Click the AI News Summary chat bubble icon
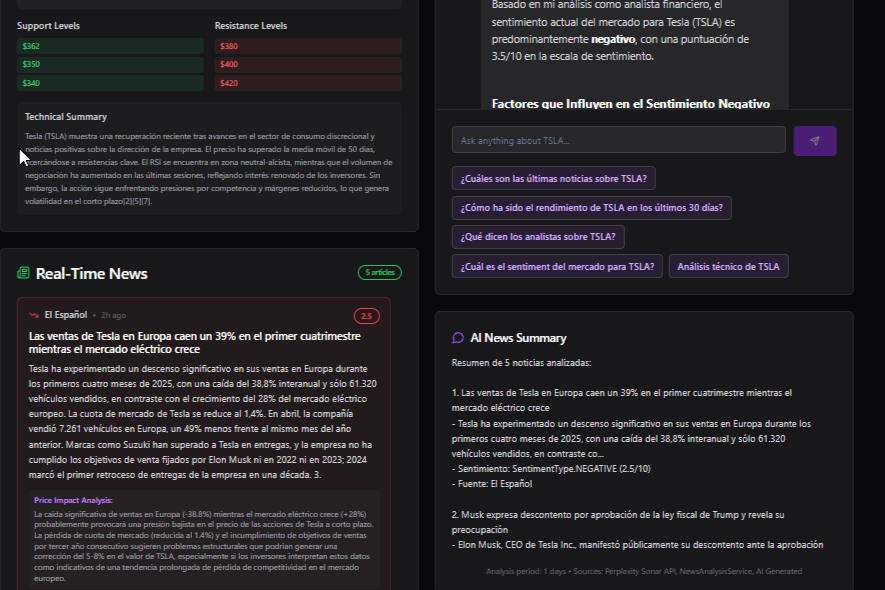Image resolution: width=885 pixels, height=590 pixels. coord(458,338)
